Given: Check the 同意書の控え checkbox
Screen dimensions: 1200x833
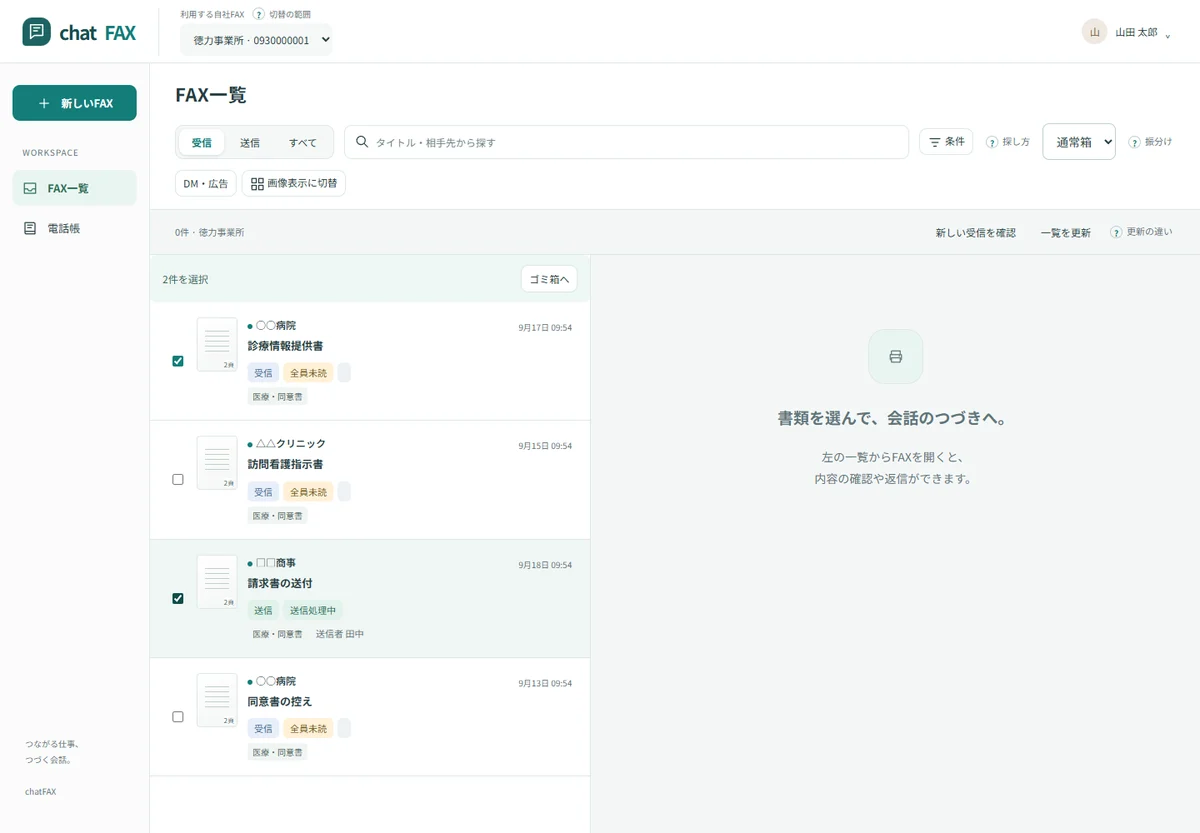Looking at the screenshot, I should tap(178, 716).
